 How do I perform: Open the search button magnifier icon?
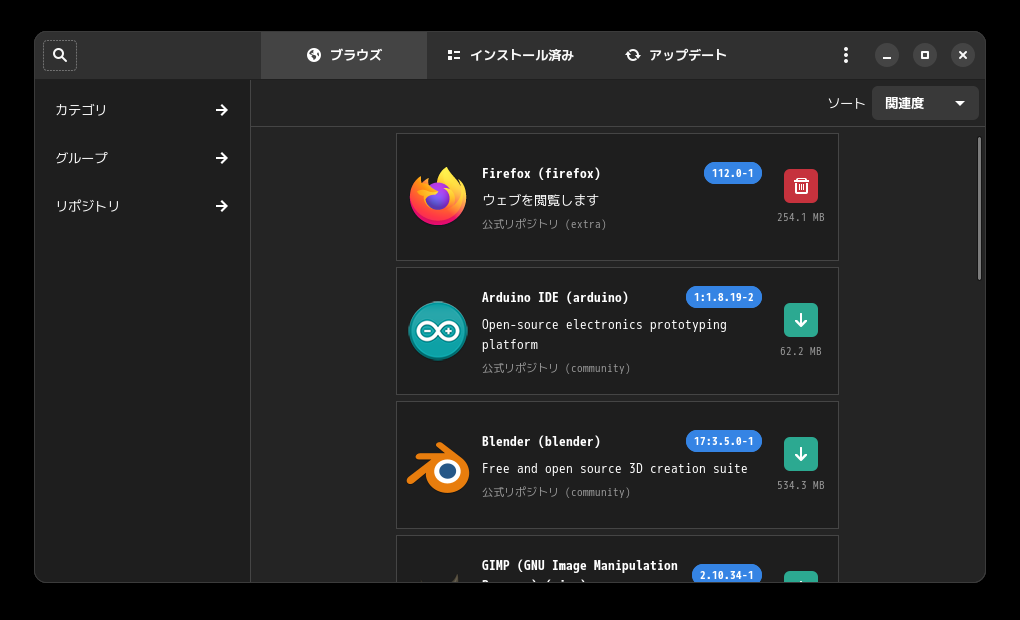pyautogui.click(x=60, y=55)
